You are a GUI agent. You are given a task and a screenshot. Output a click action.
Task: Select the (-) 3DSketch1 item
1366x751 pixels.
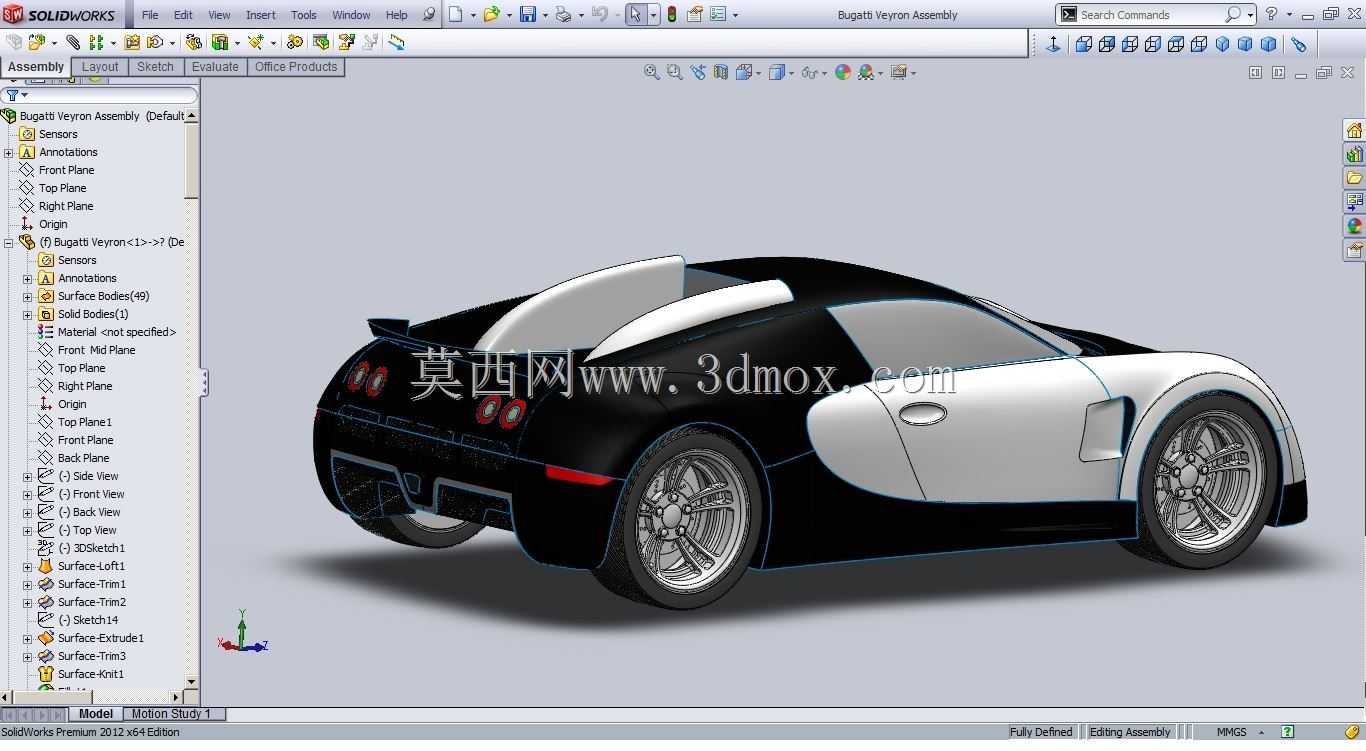click(91, 549)
